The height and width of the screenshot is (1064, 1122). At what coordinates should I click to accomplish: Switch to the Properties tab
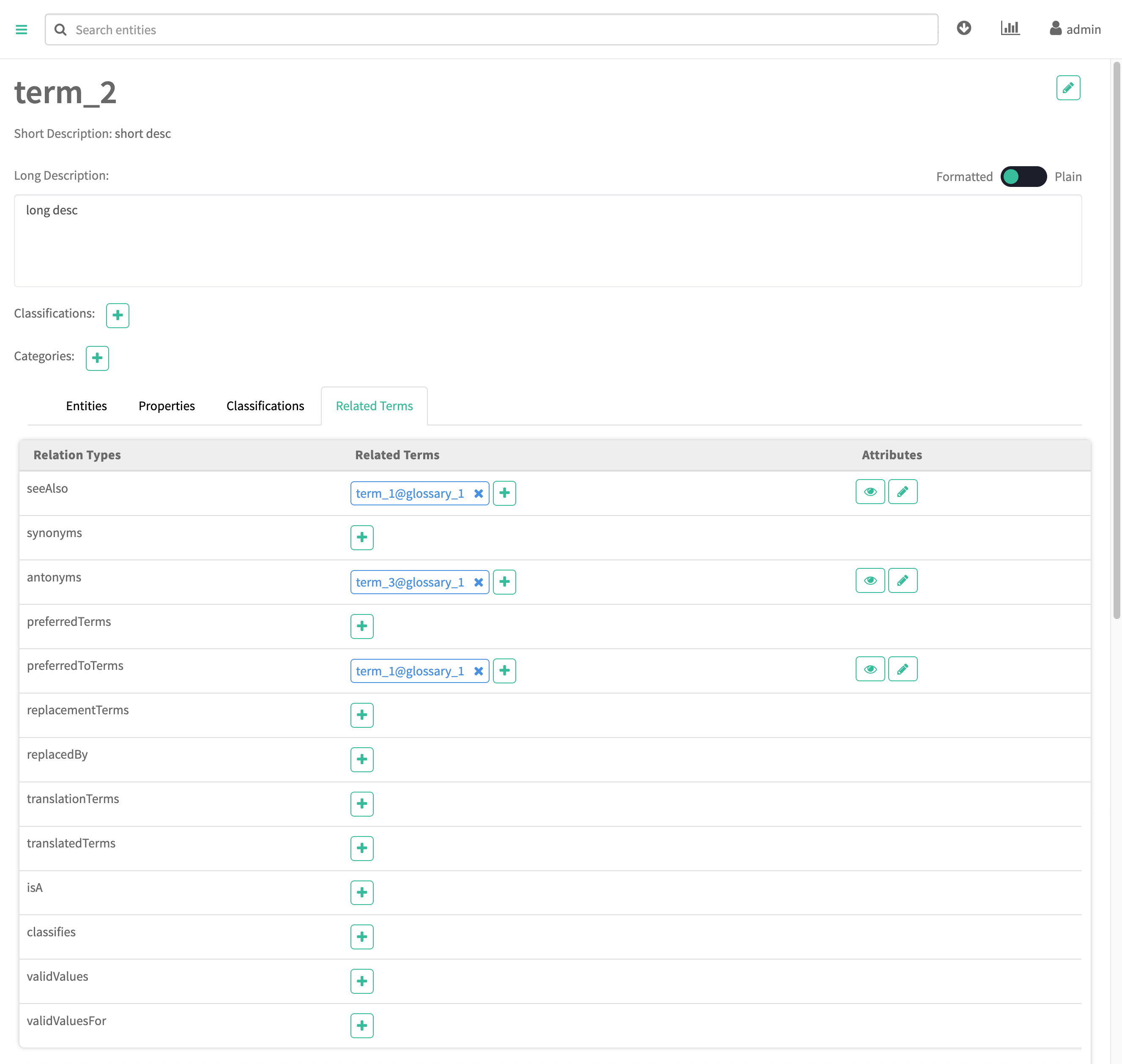pyautogui.click(x=167, y=406)
